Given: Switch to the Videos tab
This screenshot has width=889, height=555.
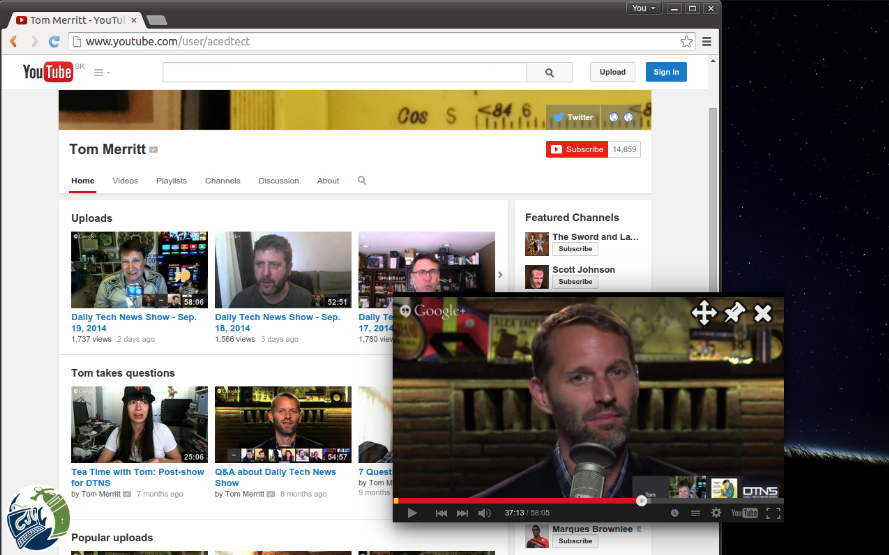Looking at the screenshot, I should click(x=125, y=181).
